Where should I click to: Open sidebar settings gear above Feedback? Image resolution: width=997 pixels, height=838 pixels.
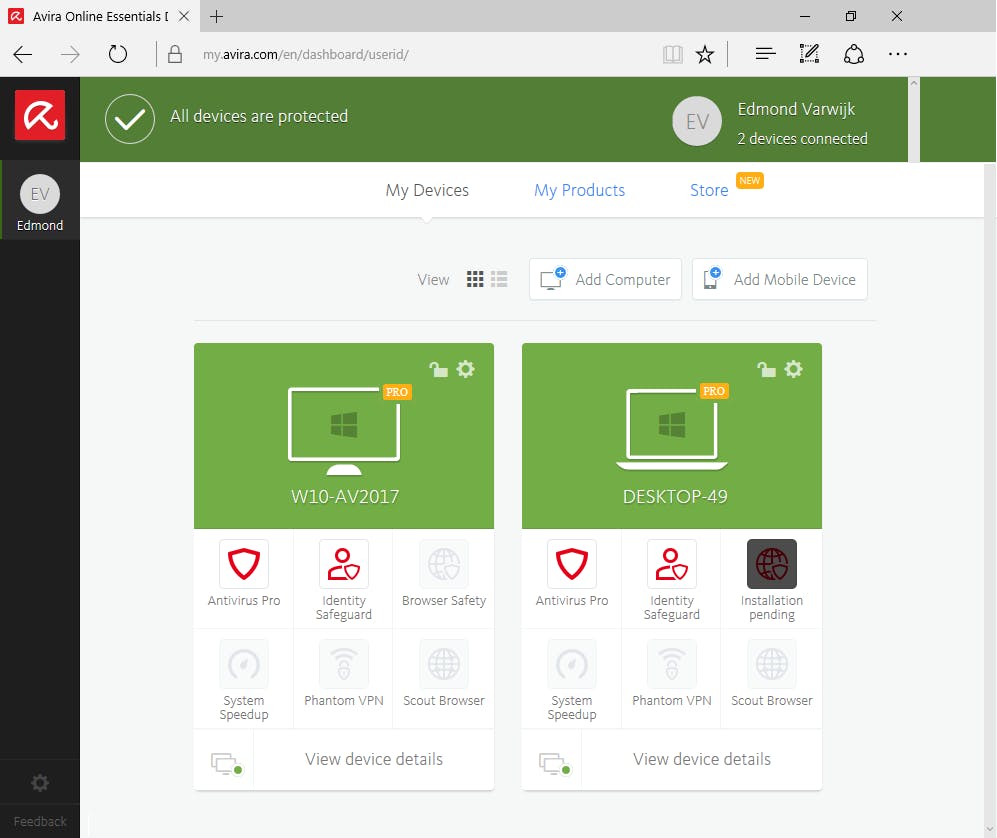coord(40,783)
